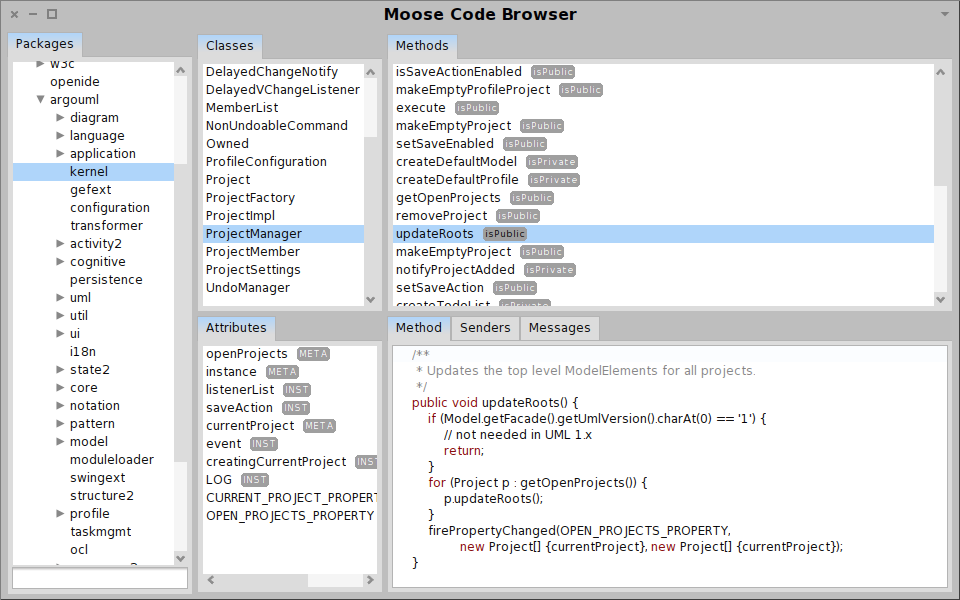
Task: Select the OPEN_PROJECTS_PROPERTY attribute
Action: pyautogui.click(x=290, y=516)
